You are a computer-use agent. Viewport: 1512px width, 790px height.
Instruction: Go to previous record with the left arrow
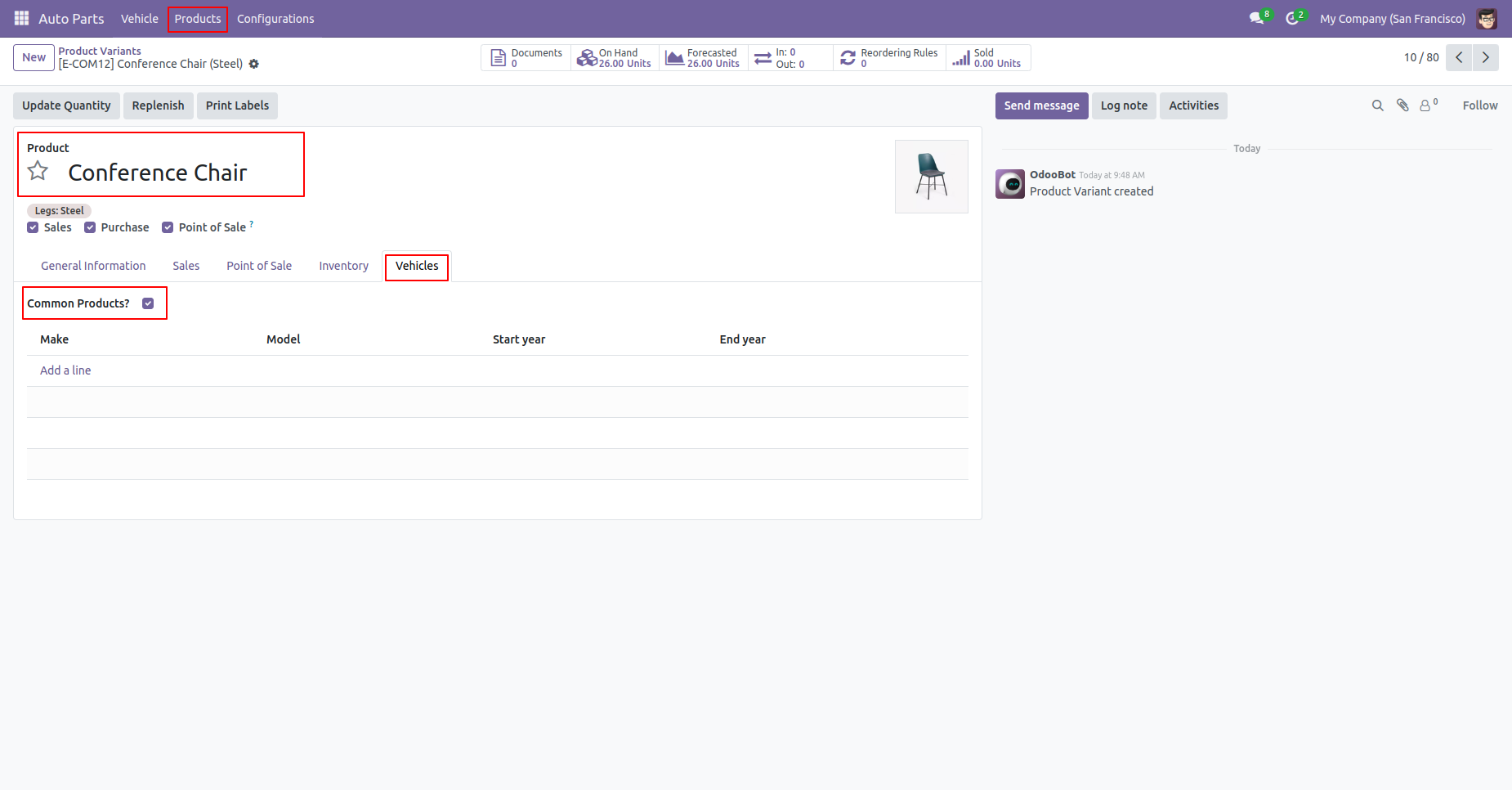1459,57
